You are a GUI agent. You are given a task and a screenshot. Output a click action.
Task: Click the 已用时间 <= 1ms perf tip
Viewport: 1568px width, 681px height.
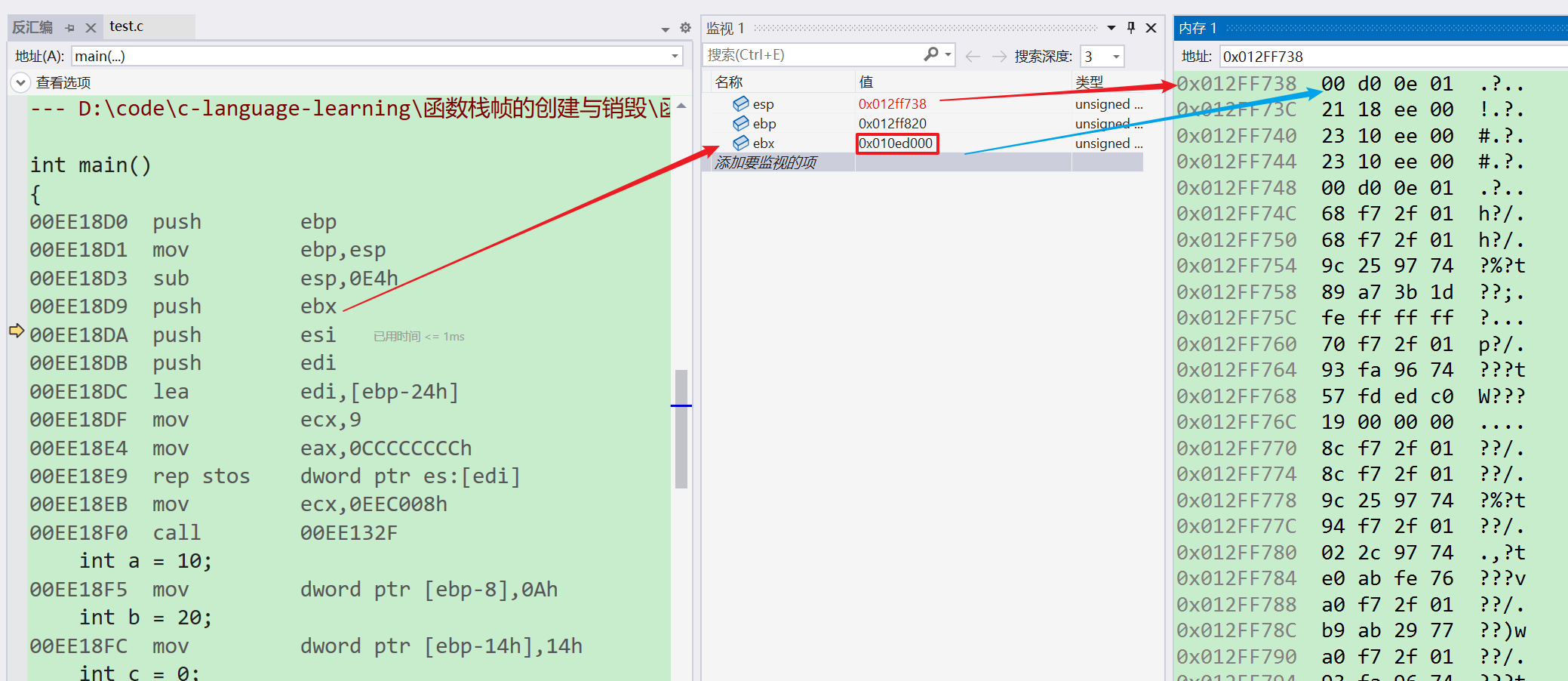(x=419, y=337)
